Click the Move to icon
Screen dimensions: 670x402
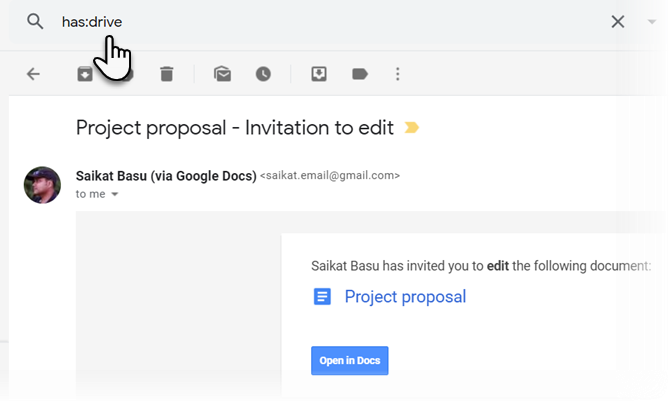tap(318, 74)
